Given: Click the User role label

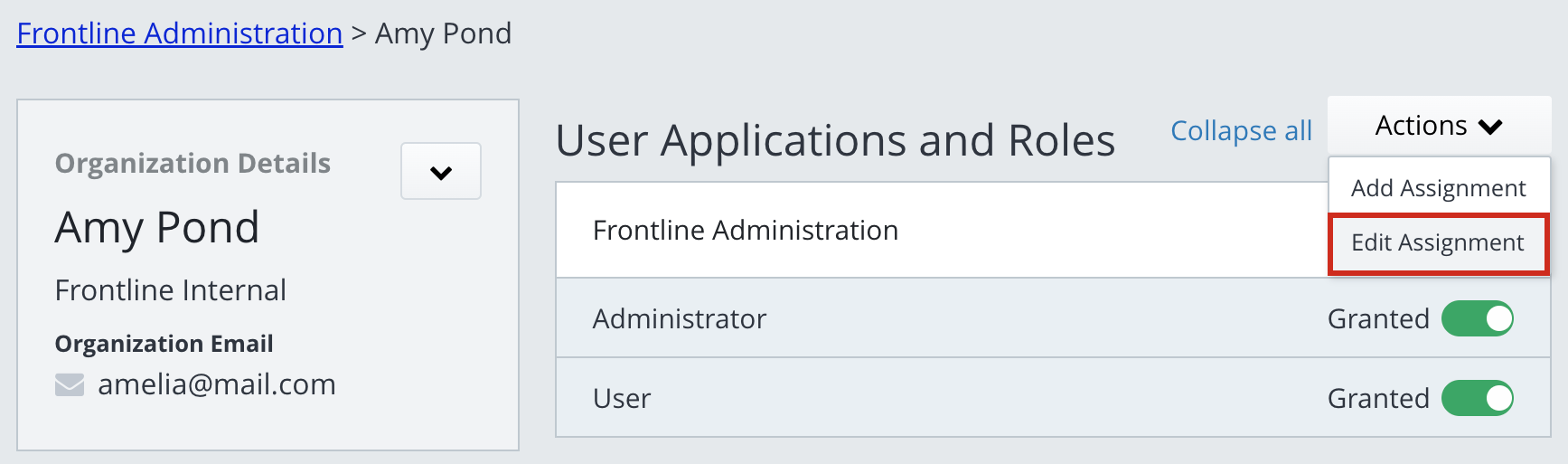Looking at the screenshot, I should pos(622,398).
